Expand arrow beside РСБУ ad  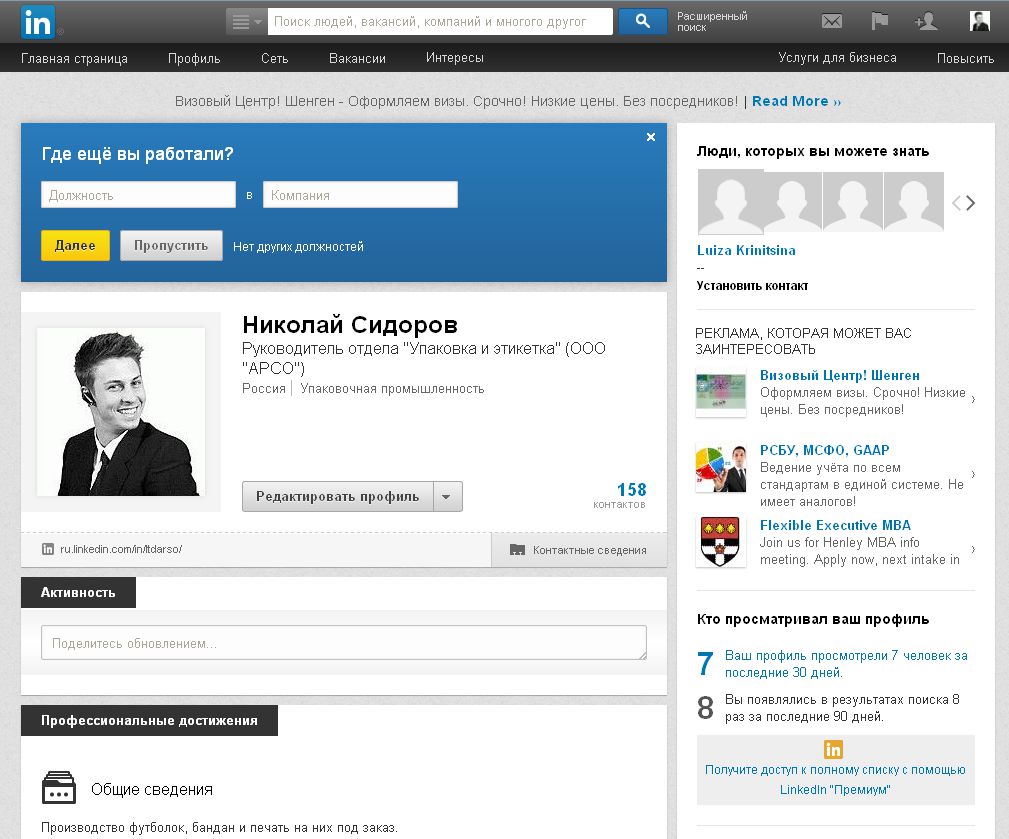[973, 474]
